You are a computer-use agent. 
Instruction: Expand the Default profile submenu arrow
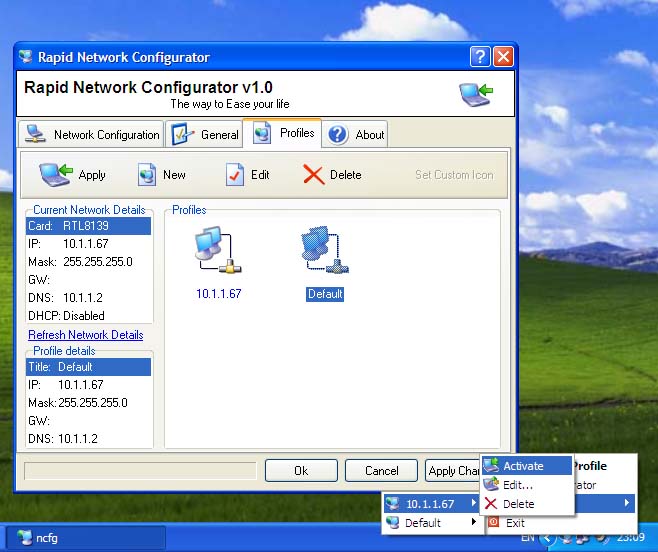click(x=474, y=522)
